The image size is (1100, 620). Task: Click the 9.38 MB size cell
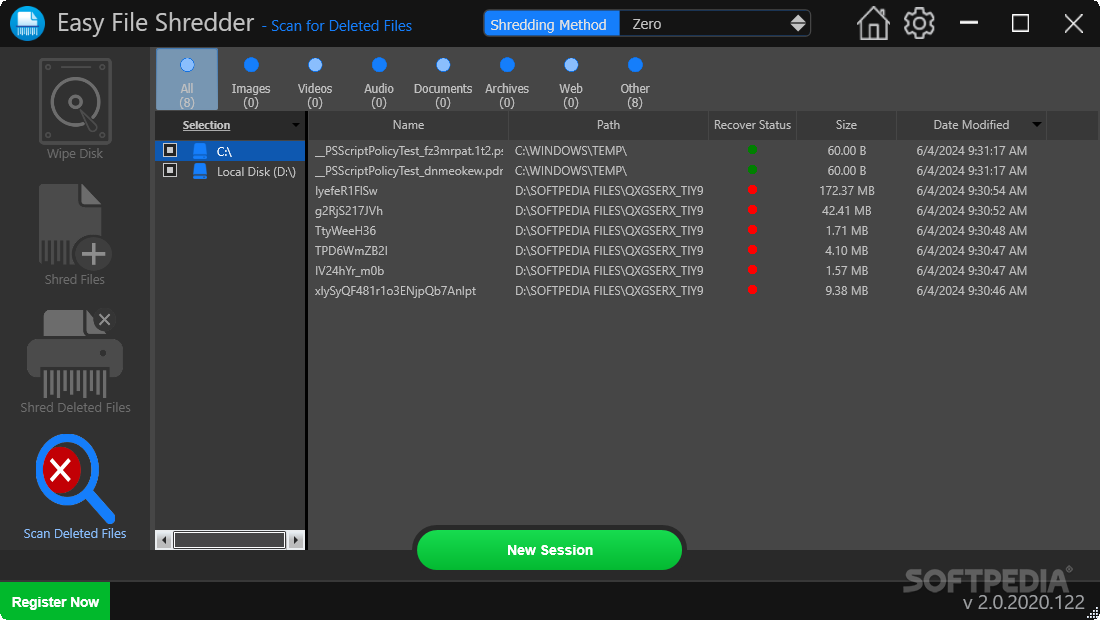point(846,290)
